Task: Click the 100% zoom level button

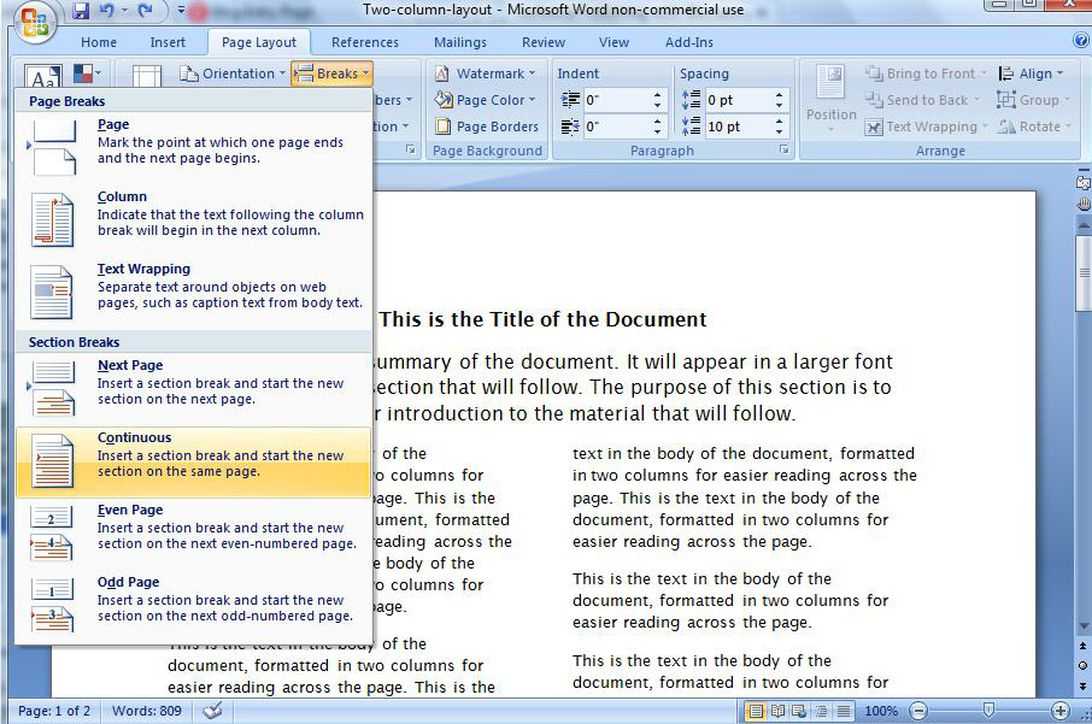Action: pos(881,711)
